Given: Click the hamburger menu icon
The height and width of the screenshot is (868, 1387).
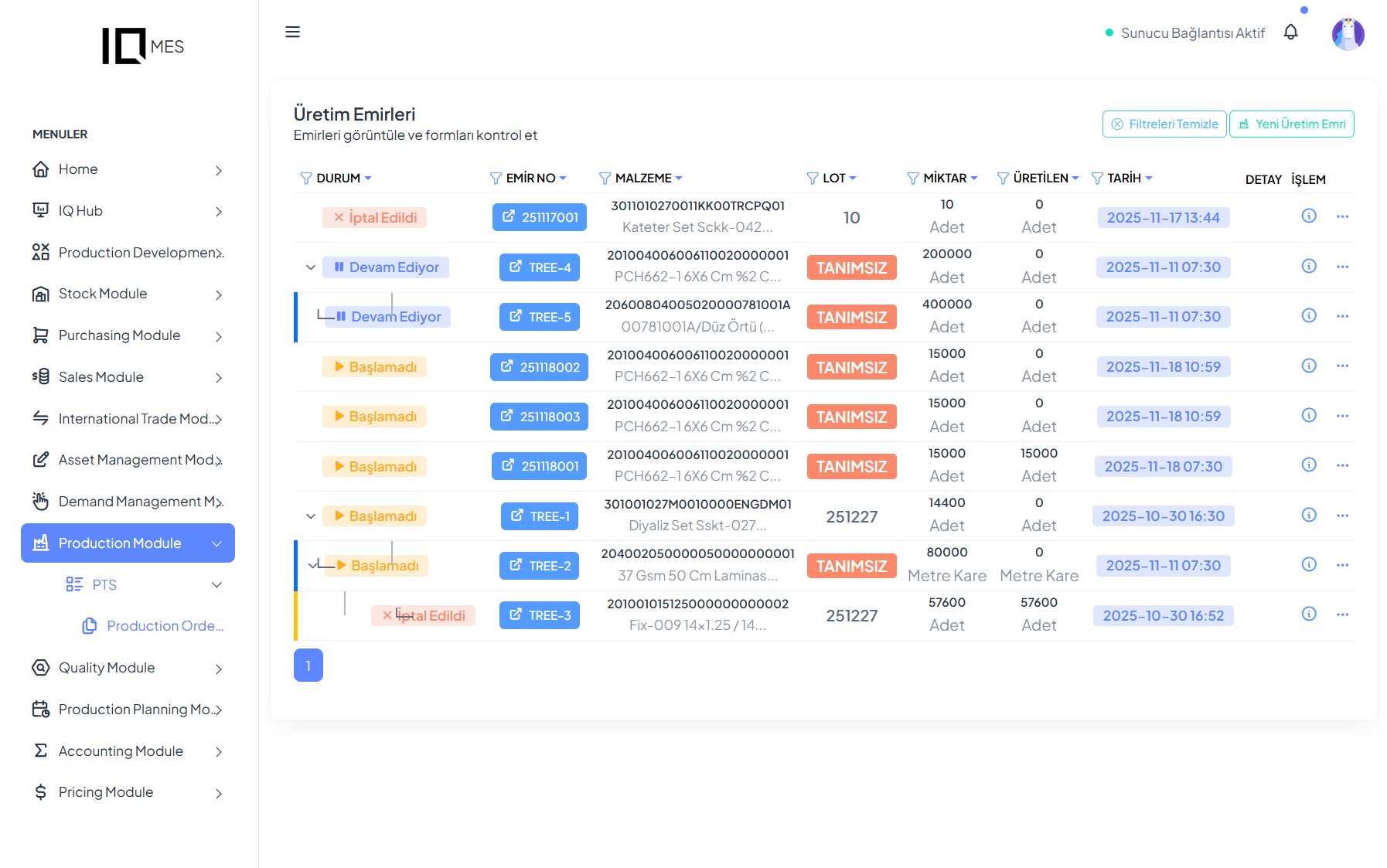Looking at the screenshot, I should [292, 32].
